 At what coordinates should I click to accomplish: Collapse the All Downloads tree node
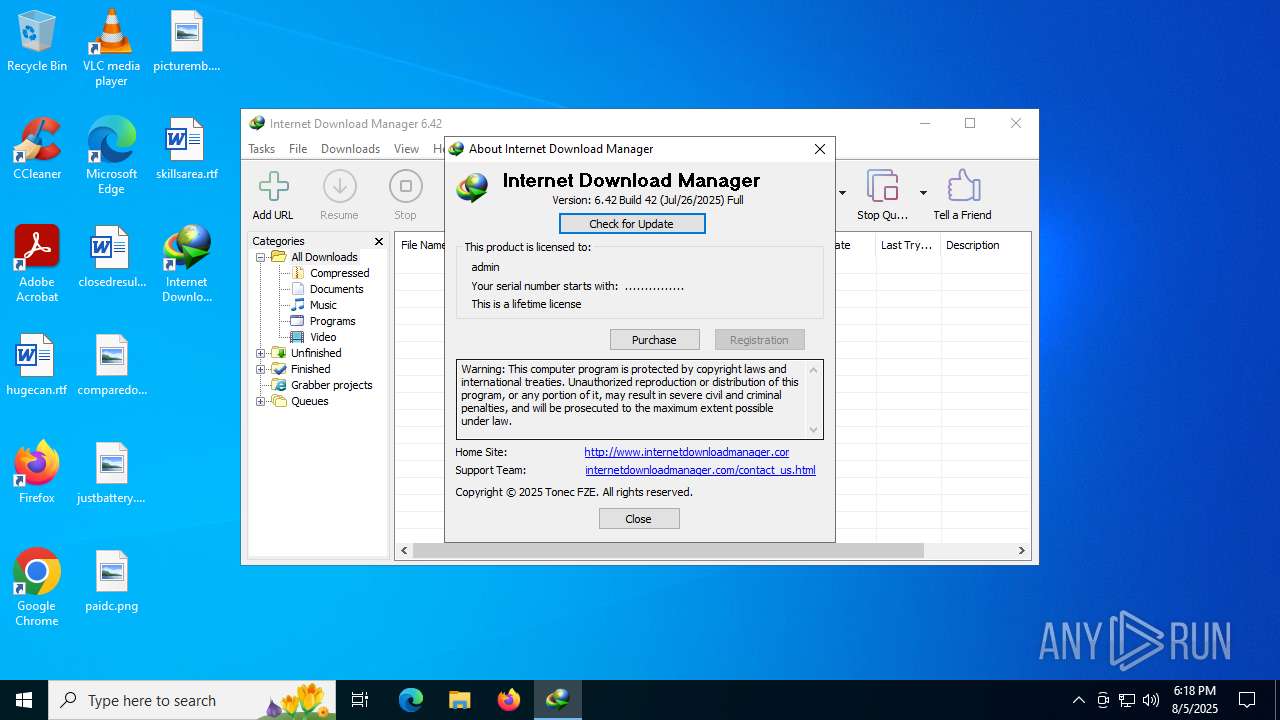click(261, 257)
